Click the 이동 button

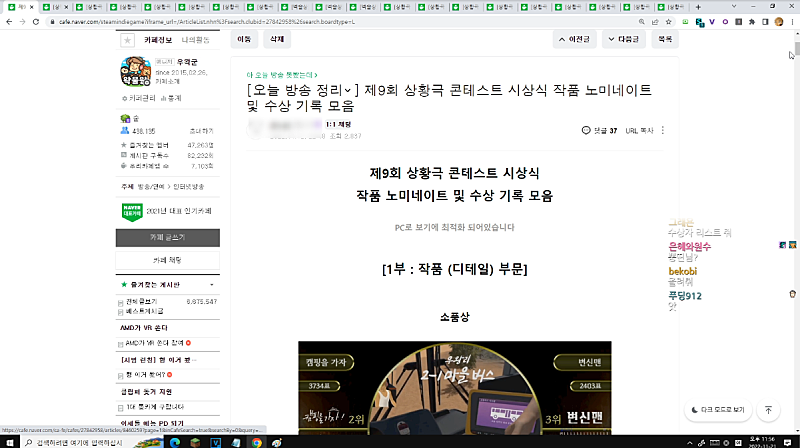coord(244,40)
